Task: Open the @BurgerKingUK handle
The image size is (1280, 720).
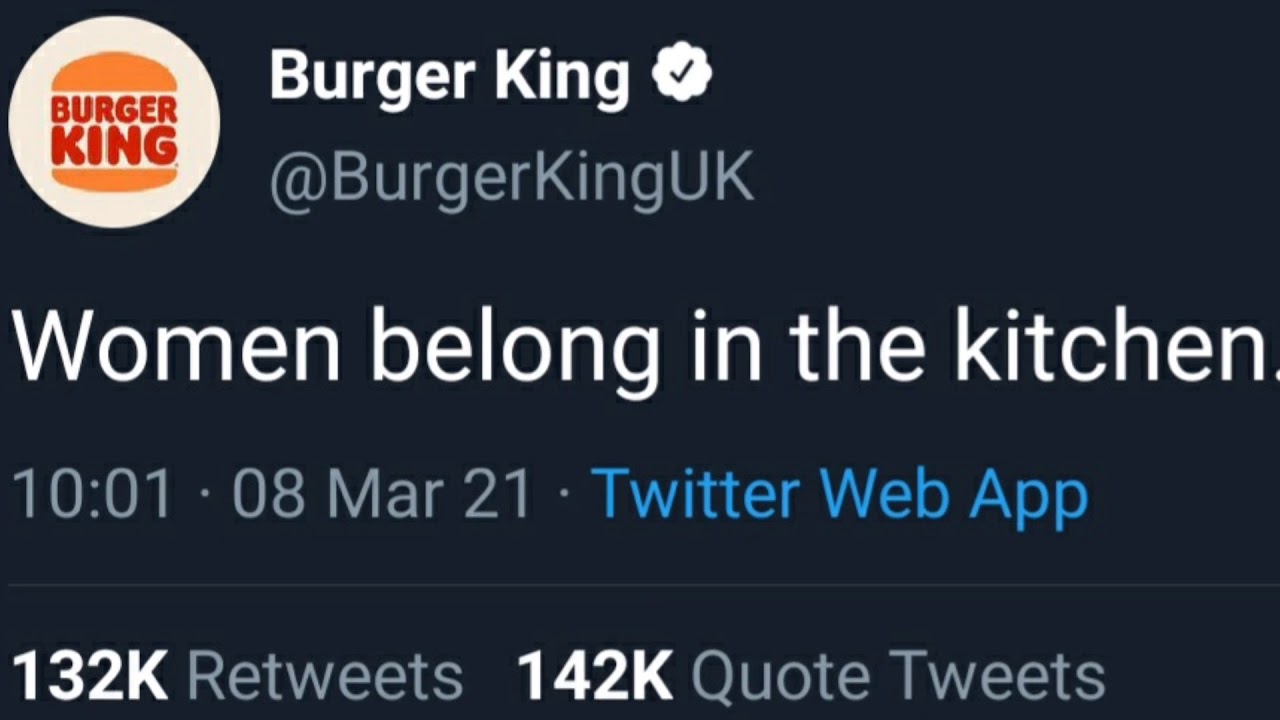Action: pos(511,178)
